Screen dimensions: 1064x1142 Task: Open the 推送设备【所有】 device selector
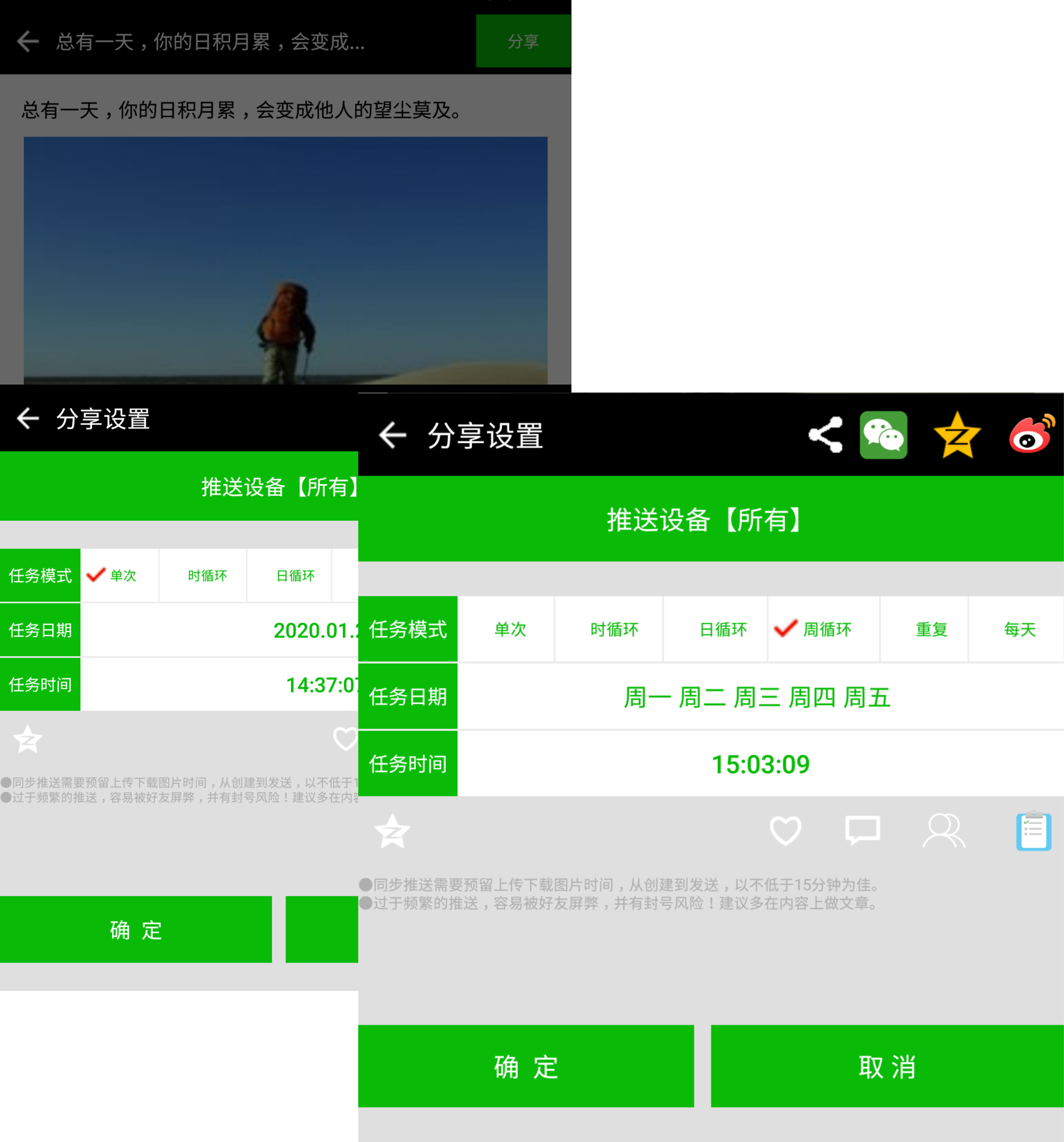pos(703,520)
